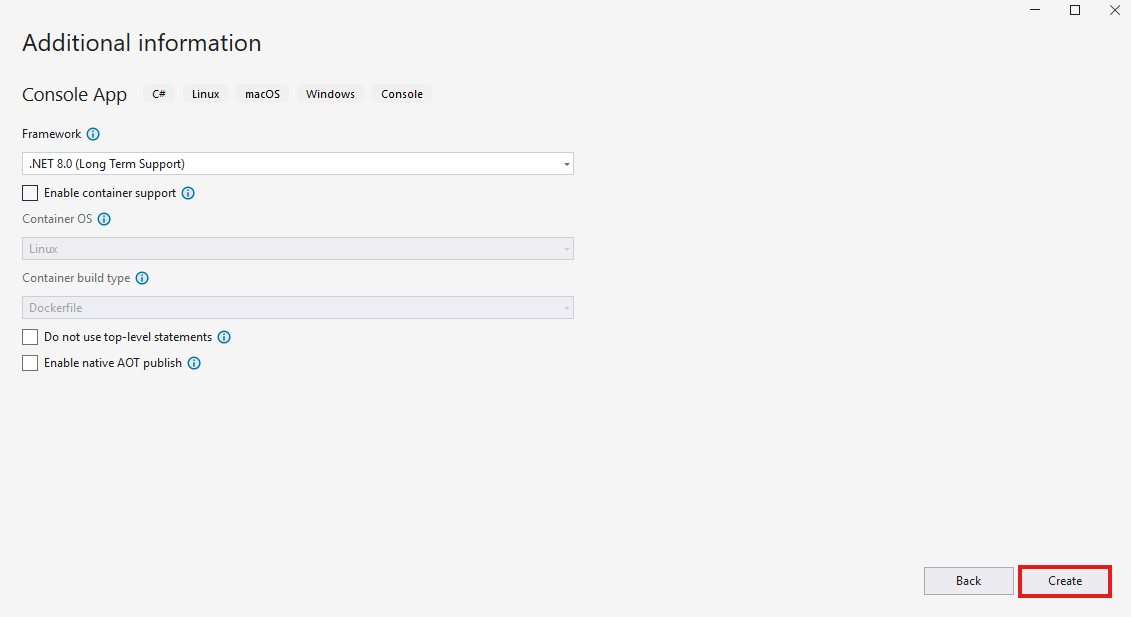Click info icon beside Enable container support
This screenshot has height=617, width=1131.
[x=188, y=193]
